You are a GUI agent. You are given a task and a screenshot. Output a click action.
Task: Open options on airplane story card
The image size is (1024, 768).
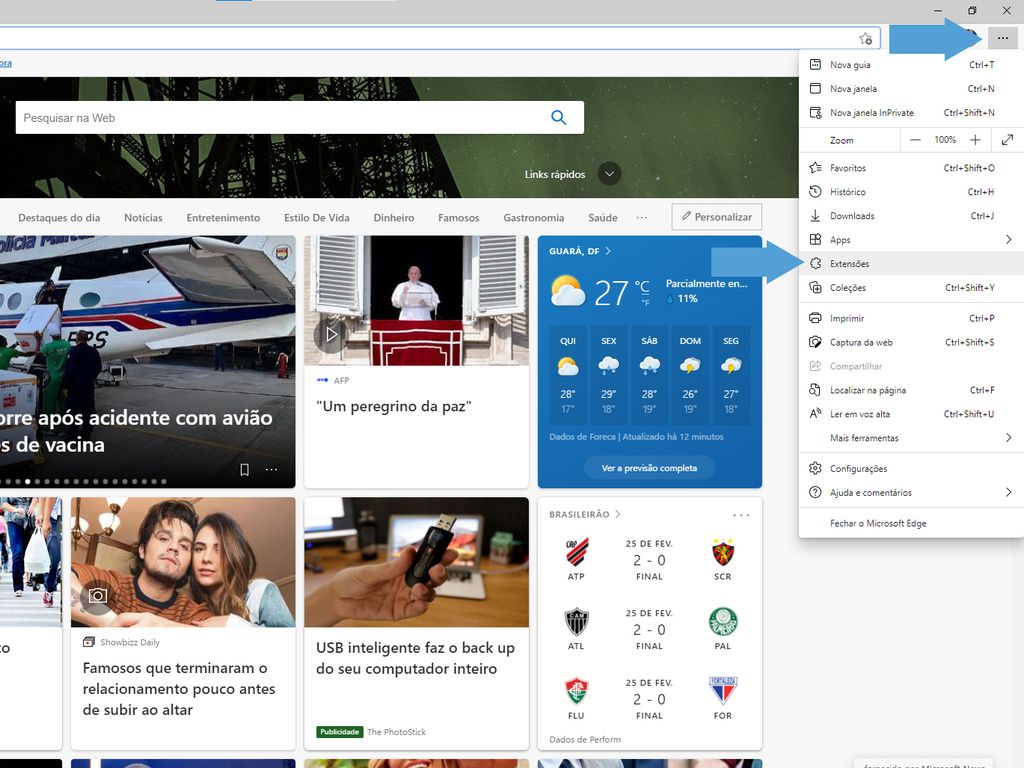click(272, 470)
